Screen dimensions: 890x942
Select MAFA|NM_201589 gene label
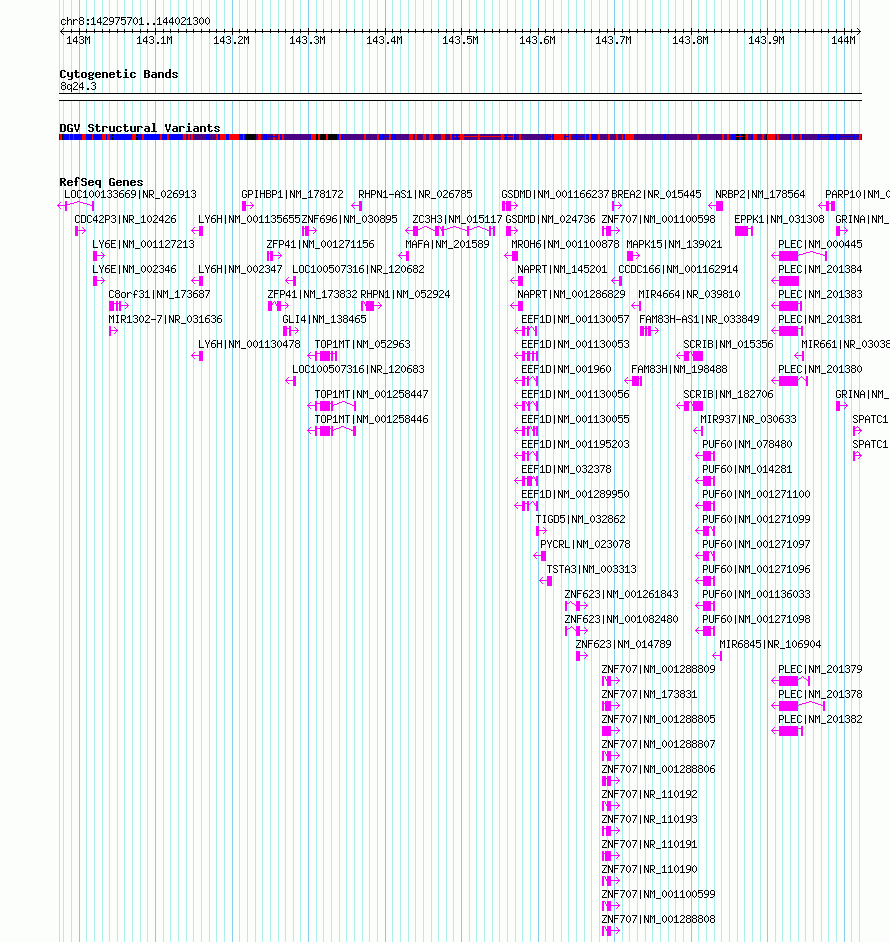[447, 244]
